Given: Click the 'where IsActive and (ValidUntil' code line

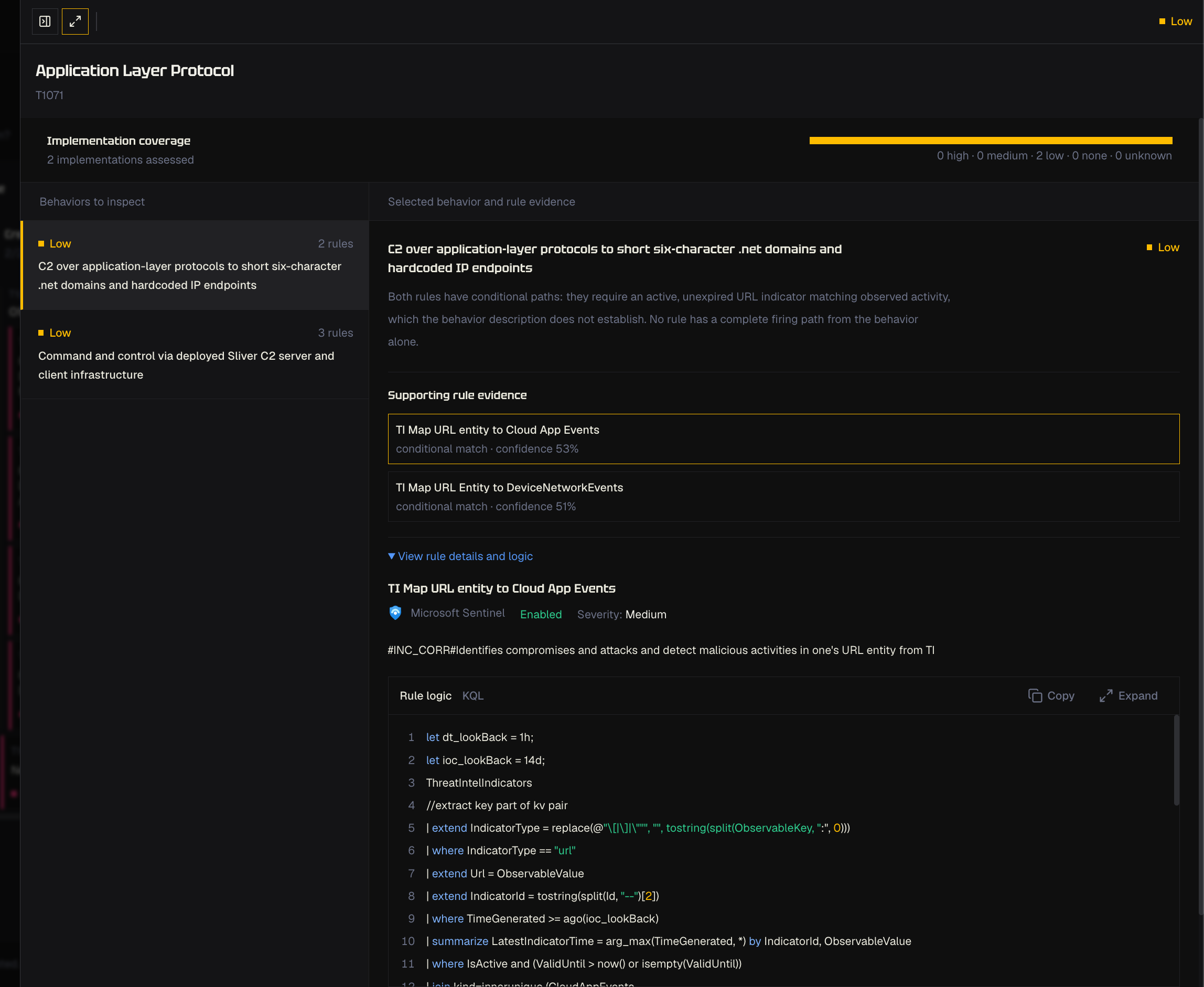Looking at the screenshot, I should coord(584,964).
